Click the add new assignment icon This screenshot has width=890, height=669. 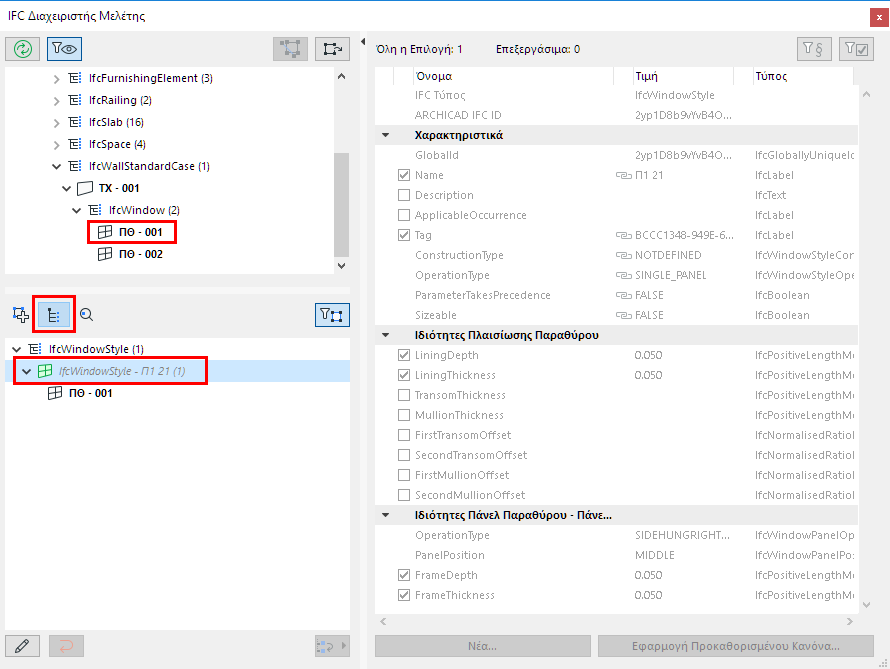click(x=21, y=314)
